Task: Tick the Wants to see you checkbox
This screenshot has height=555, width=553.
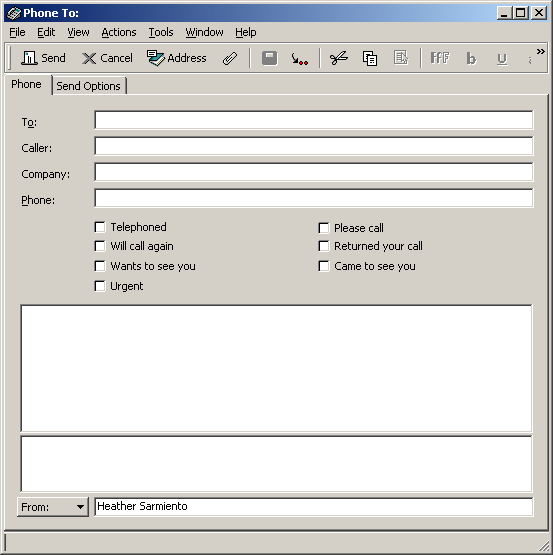Action: pyautogui.click(x=100, y=266)
